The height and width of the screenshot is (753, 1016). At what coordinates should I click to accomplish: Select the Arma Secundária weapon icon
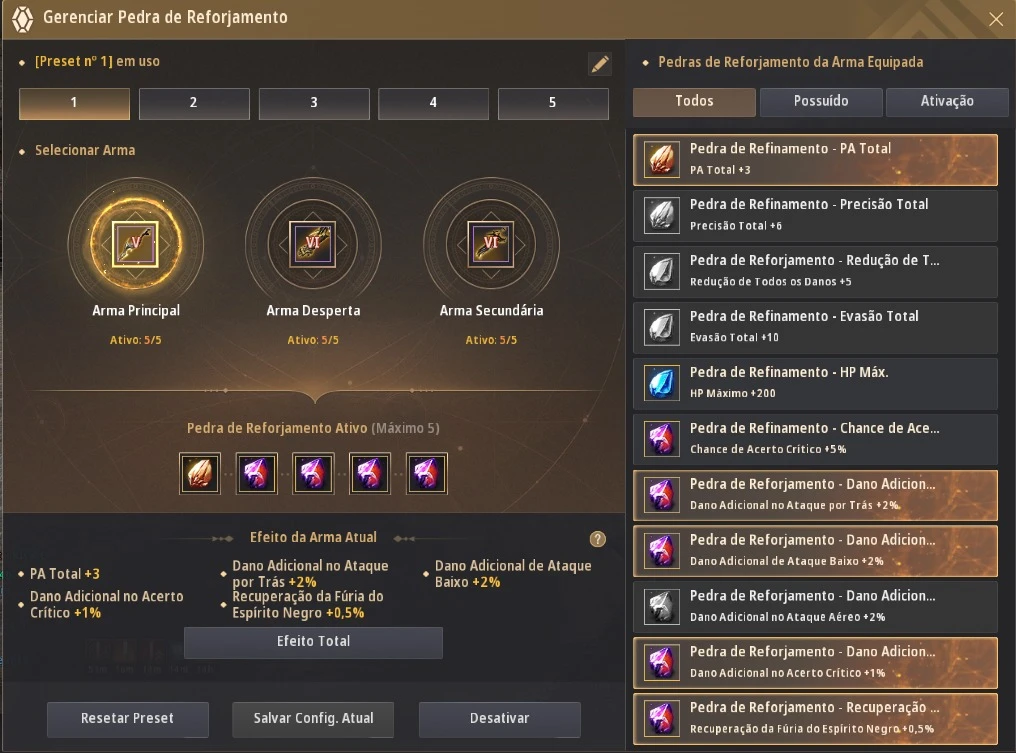pos(491,244)
